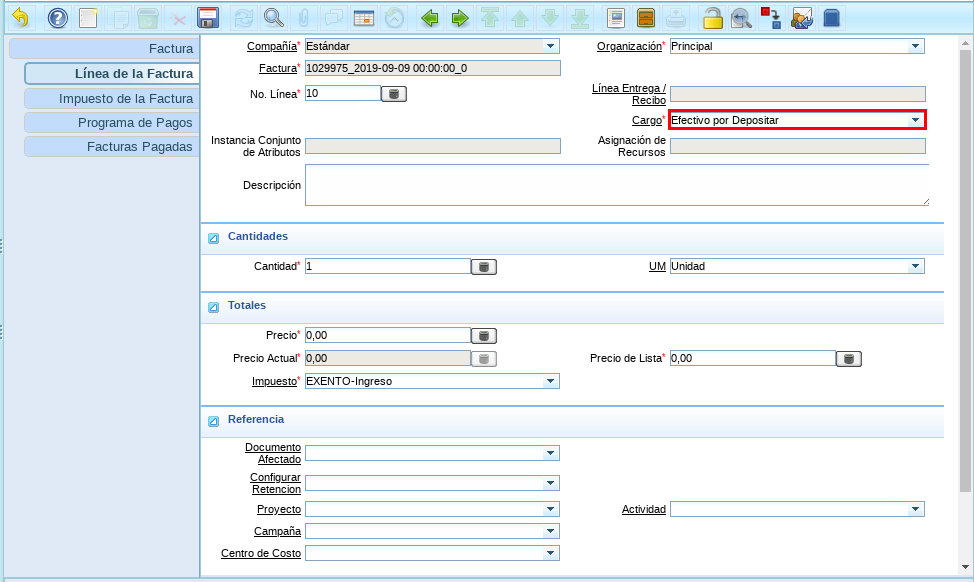Click the Archive cabinet icon

[646, 18]
